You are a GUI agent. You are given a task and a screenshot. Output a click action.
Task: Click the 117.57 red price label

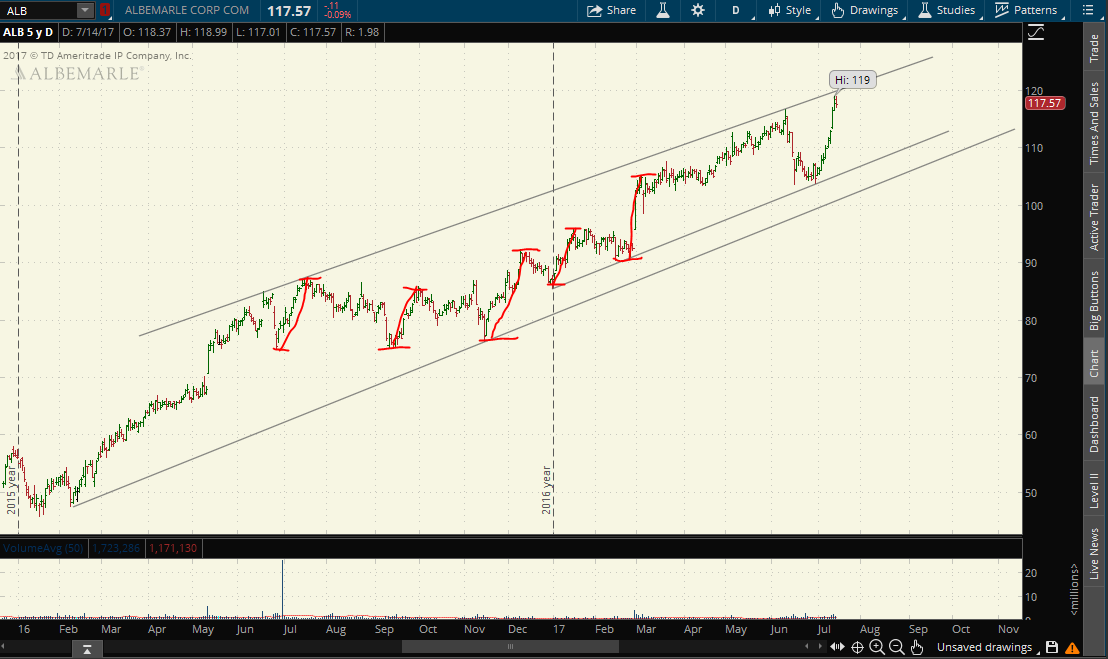tap(1044, 103)
